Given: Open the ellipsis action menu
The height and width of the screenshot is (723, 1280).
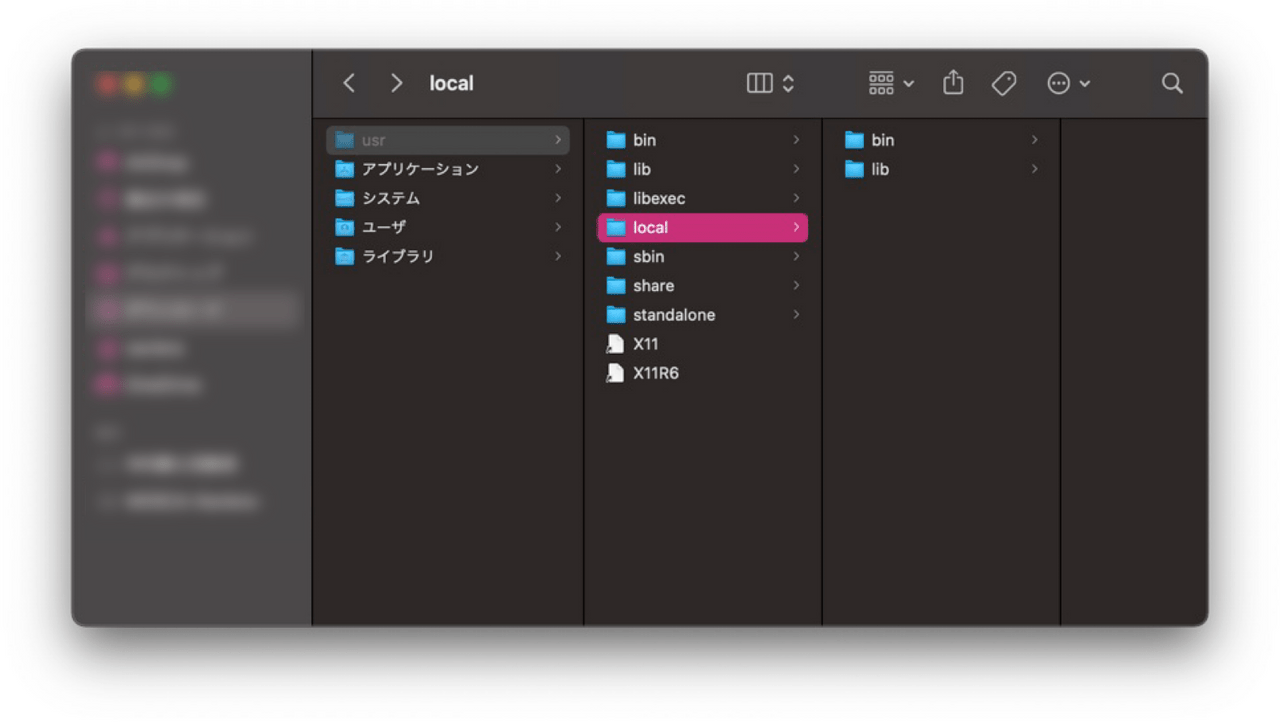Looking at the screenshot, I should pos(1068,83).
